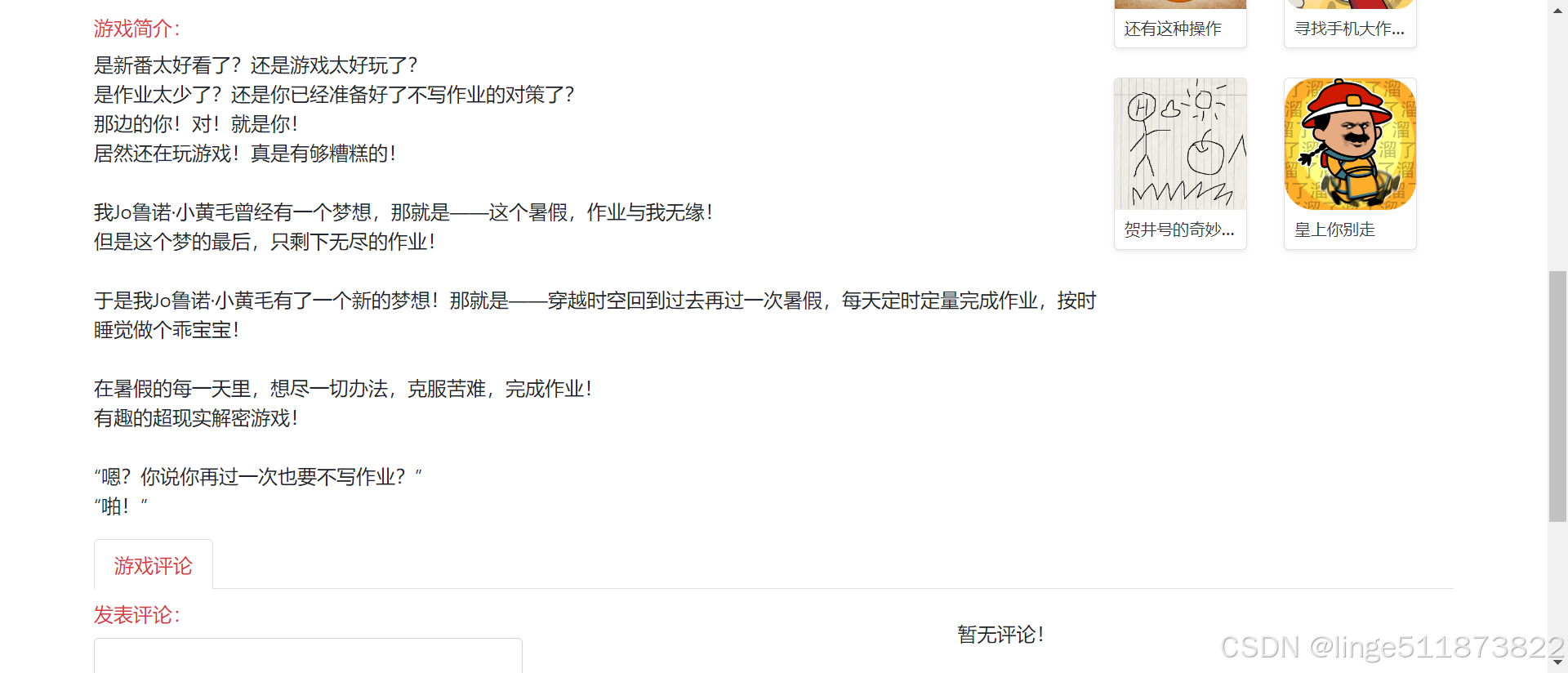Click the 有趣的超现实解密游戏 description line
1568x673 pixels.
coord(195,418)
